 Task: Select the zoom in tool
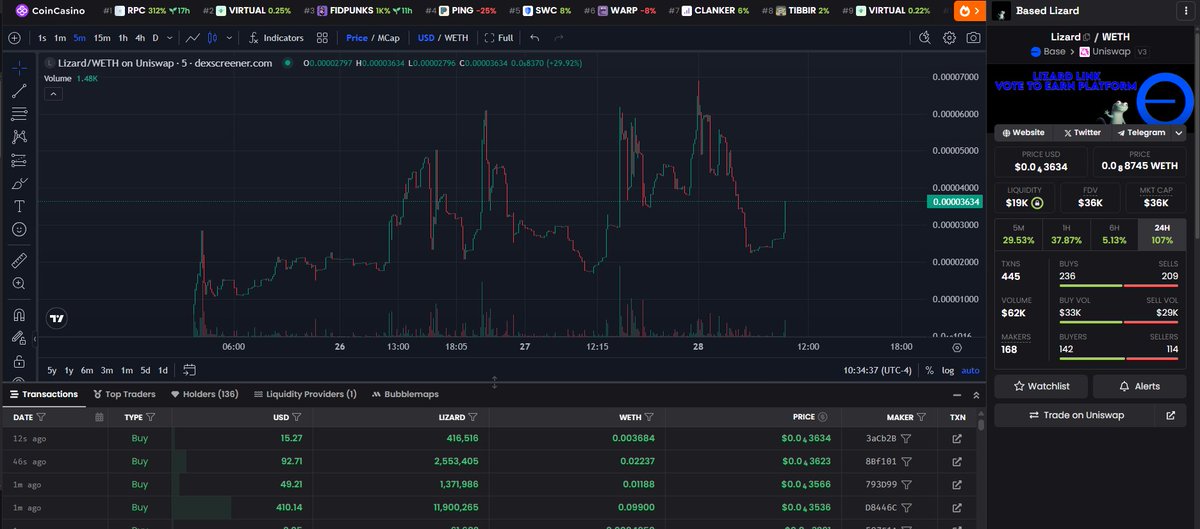click(x=19, y=283)
